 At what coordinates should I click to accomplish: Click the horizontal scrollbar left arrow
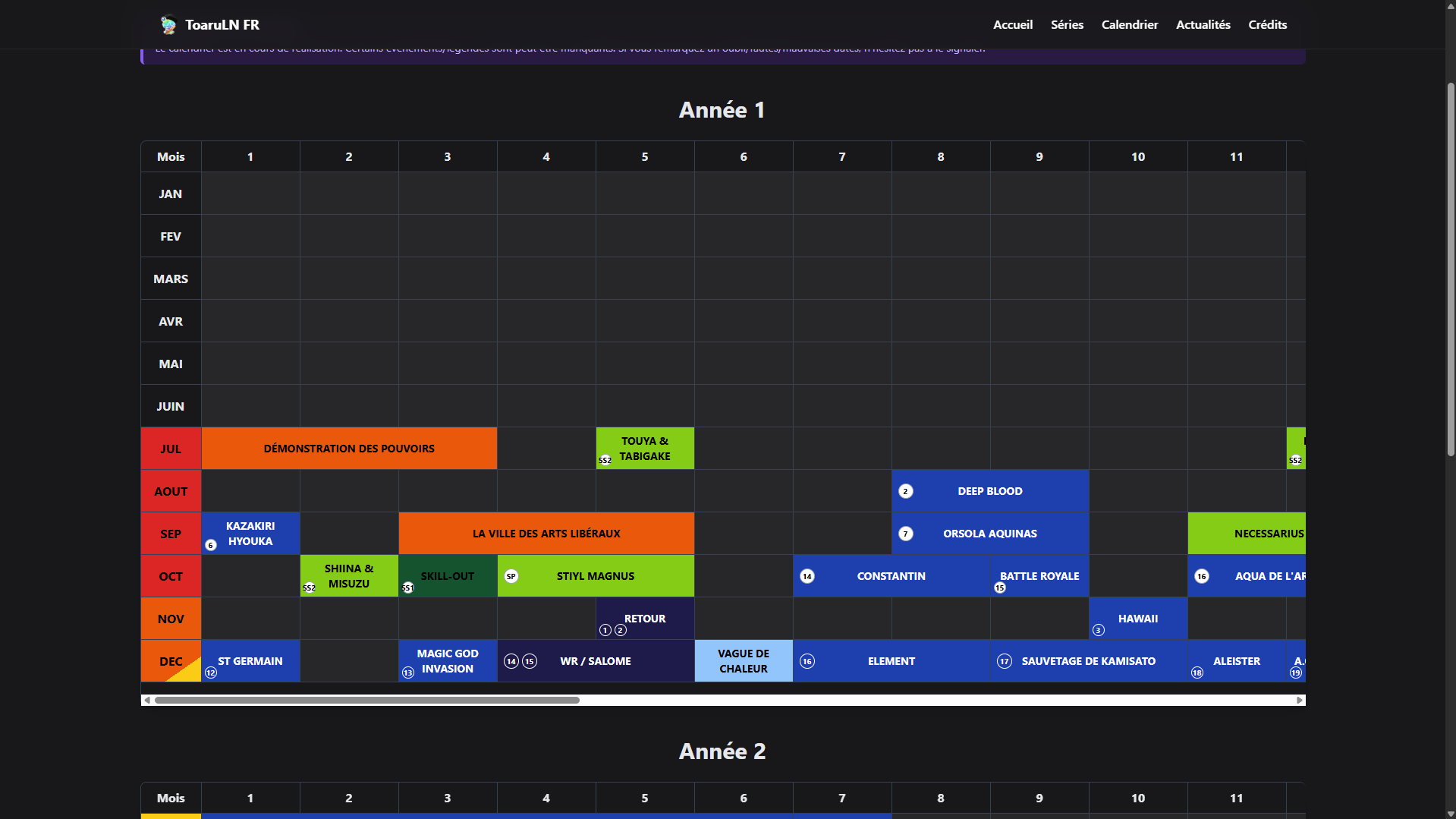point(147,700)
